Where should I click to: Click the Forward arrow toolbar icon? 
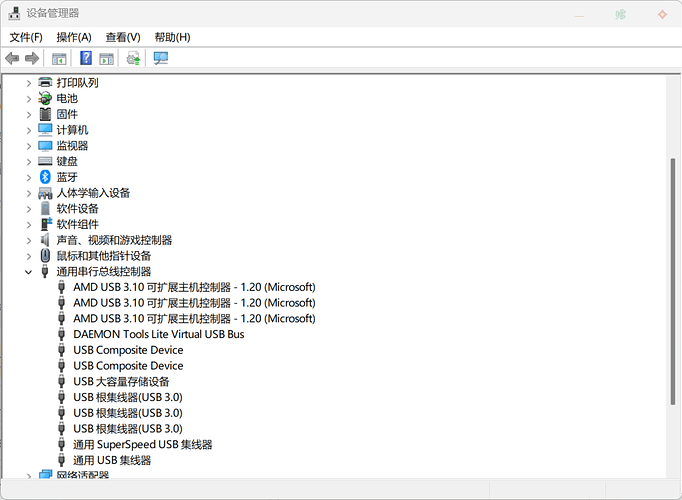pyautogui.click(x=32, y=58)
